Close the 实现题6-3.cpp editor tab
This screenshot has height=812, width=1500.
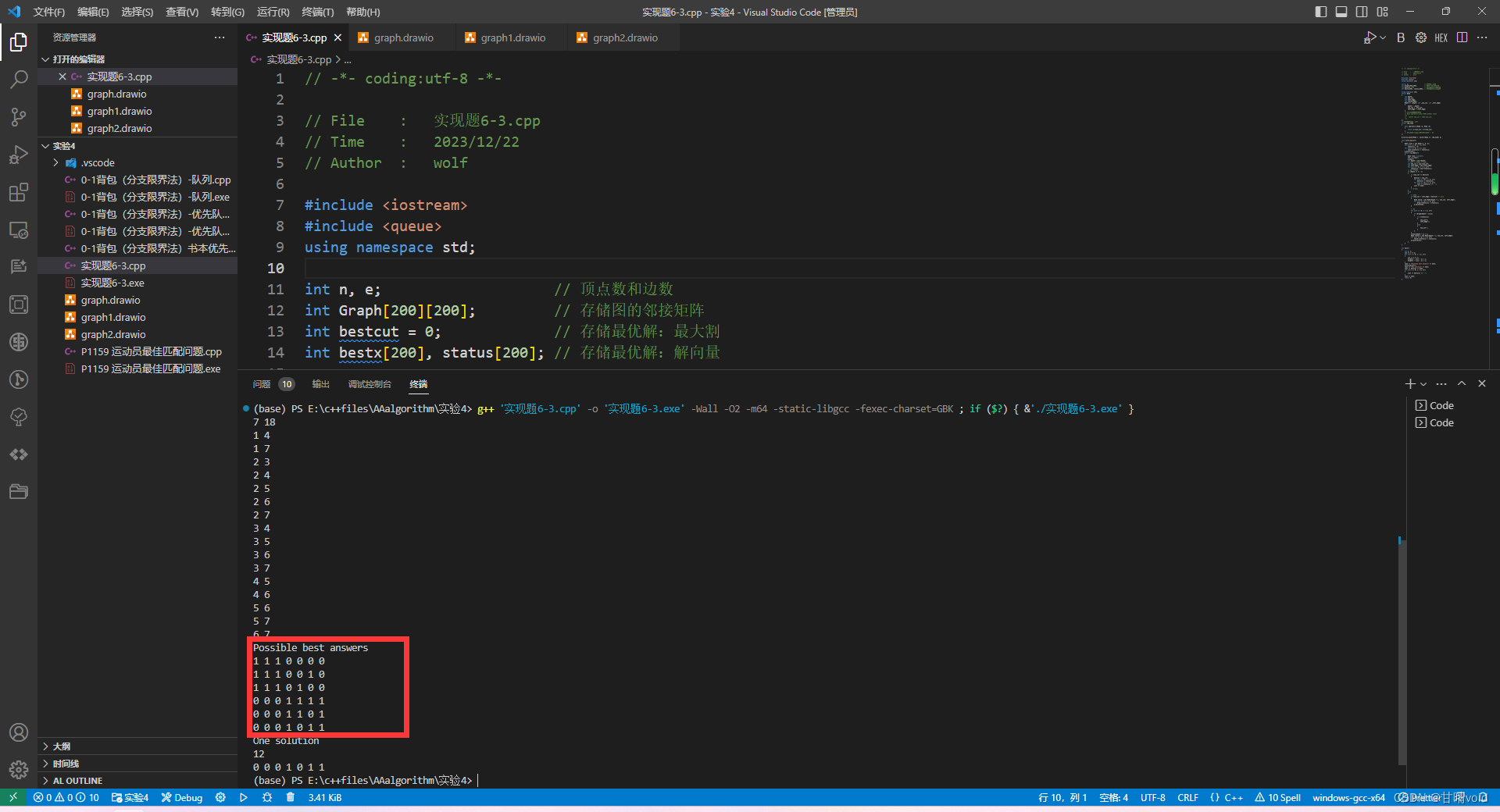337,37
